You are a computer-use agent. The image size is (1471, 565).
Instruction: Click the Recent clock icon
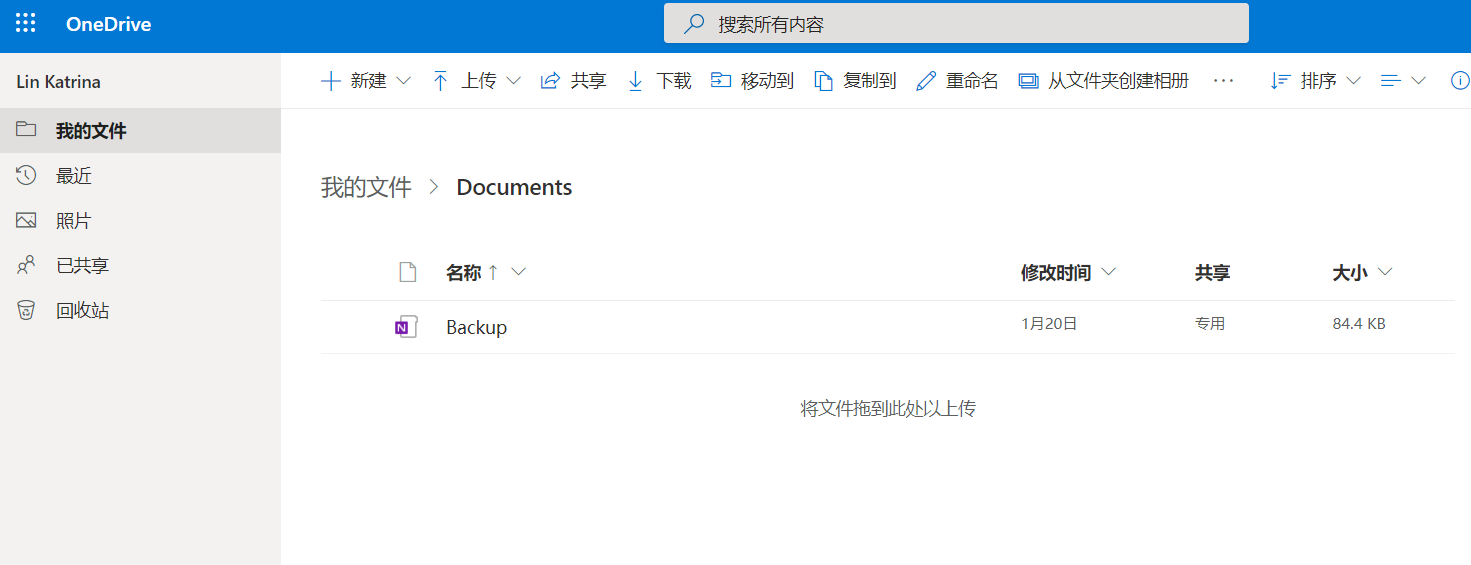coord(26,175)
